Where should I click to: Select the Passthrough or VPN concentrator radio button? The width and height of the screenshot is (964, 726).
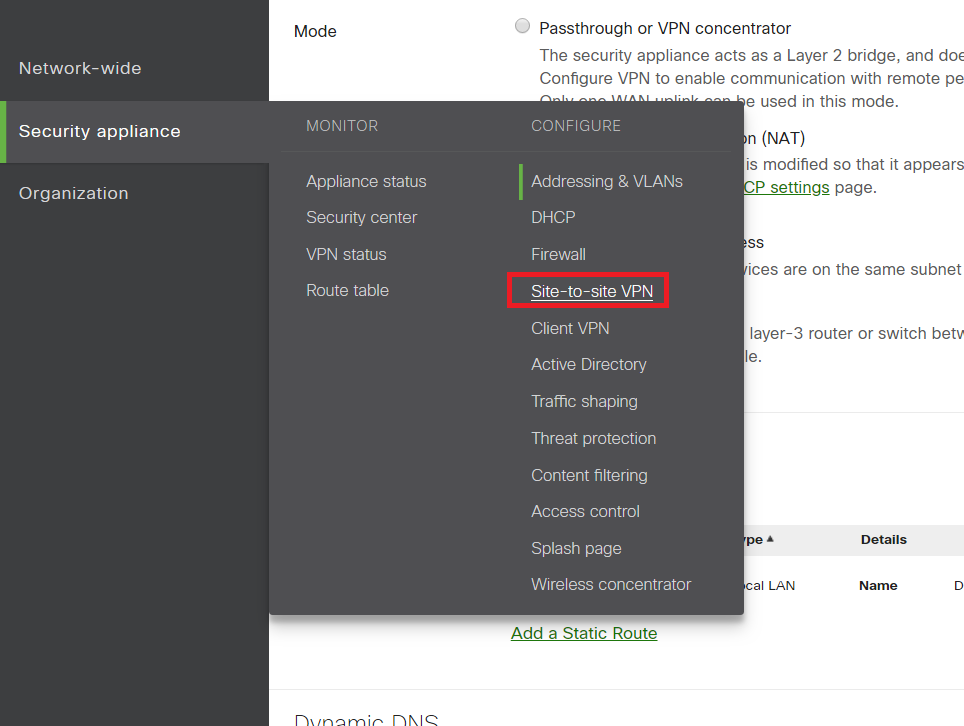[x=522, y=27]
